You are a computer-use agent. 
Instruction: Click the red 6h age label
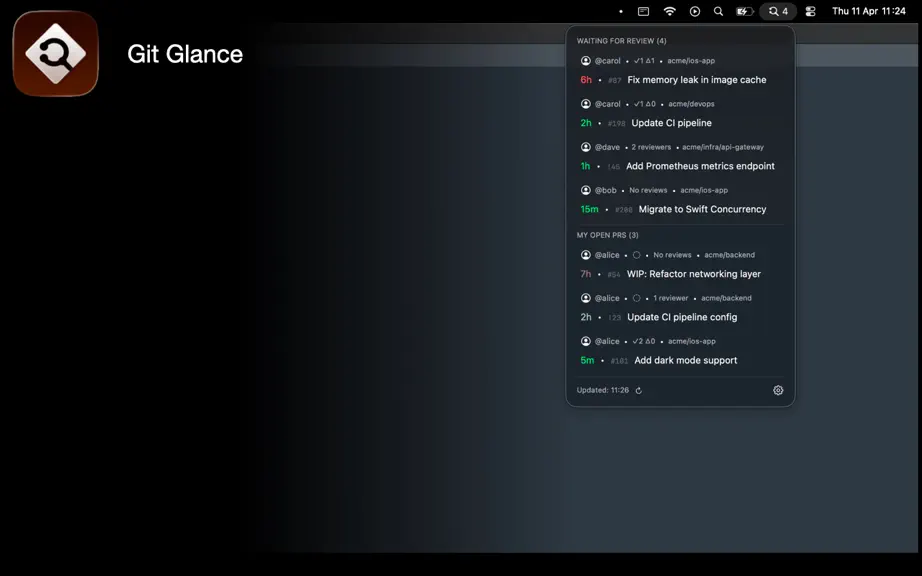[586, 80]
